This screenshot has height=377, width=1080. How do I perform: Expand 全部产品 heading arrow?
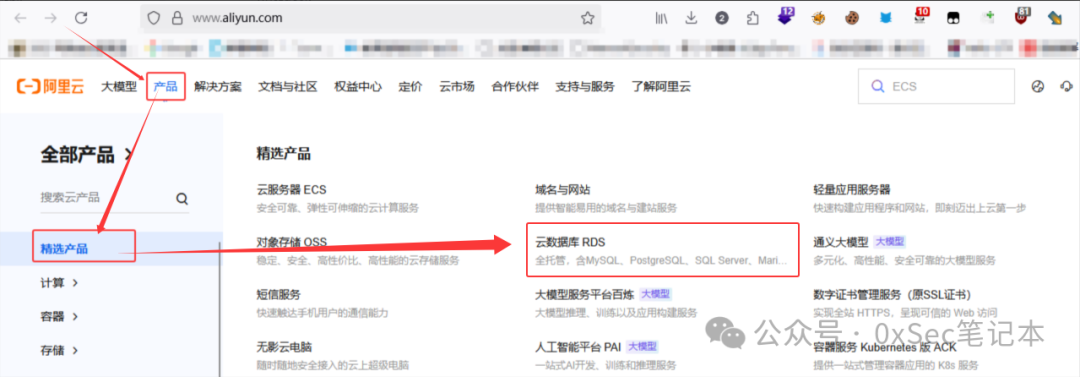coord(128,155)
